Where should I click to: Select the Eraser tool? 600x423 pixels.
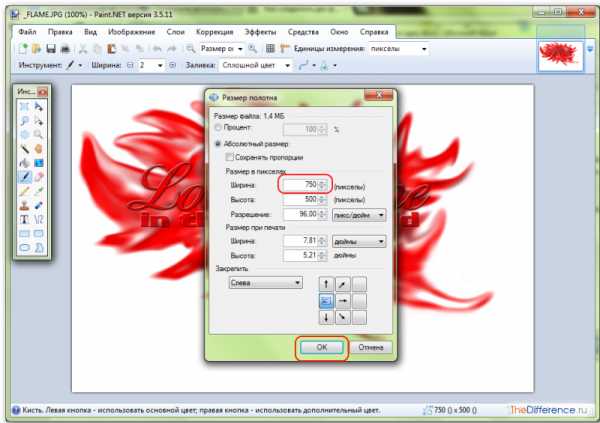coord(39,177)
